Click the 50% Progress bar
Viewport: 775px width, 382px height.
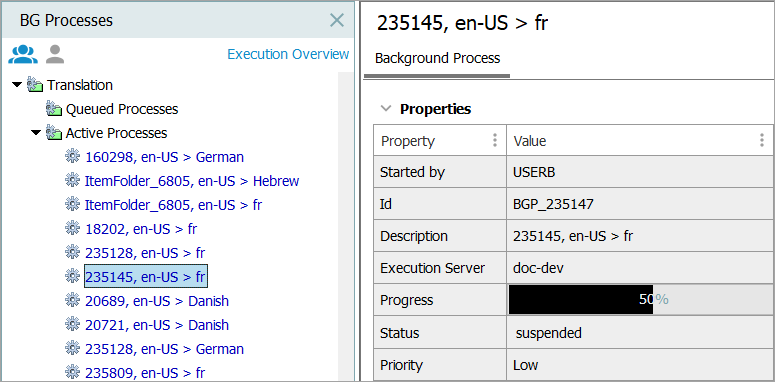(x=640, y=299)
